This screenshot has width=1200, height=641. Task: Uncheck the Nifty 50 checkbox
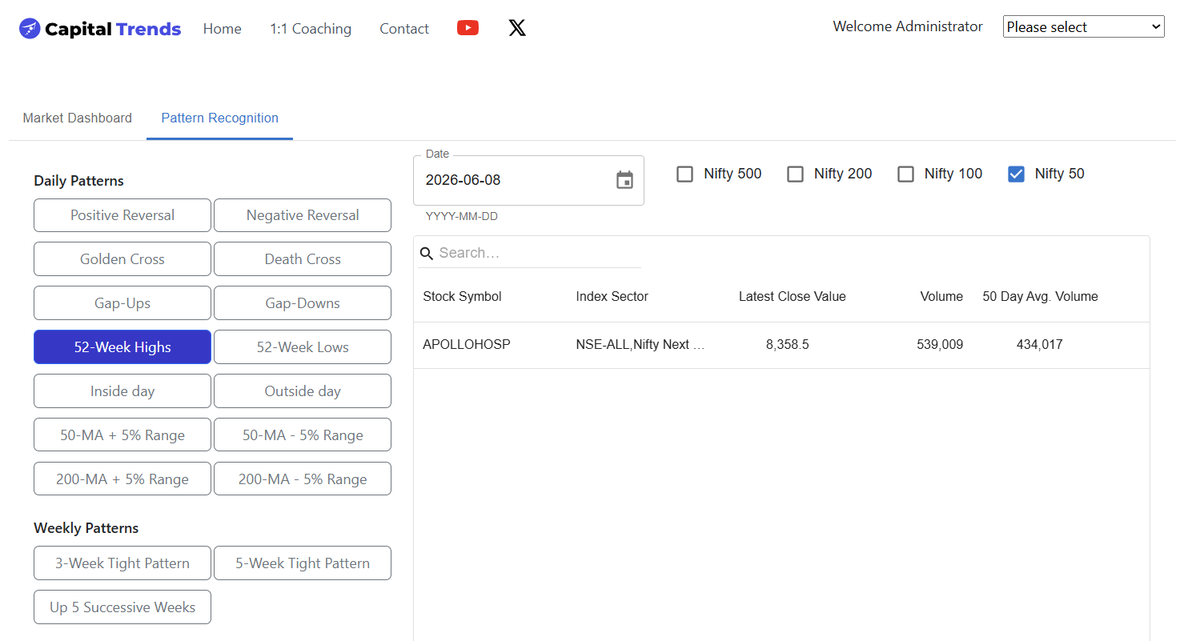1016,174
